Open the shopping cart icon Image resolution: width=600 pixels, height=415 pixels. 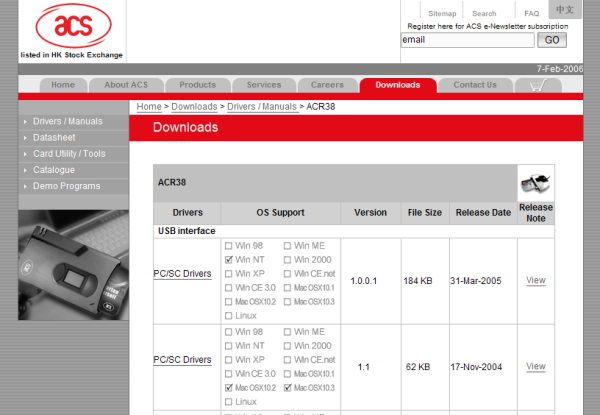(x=537, y=85)
